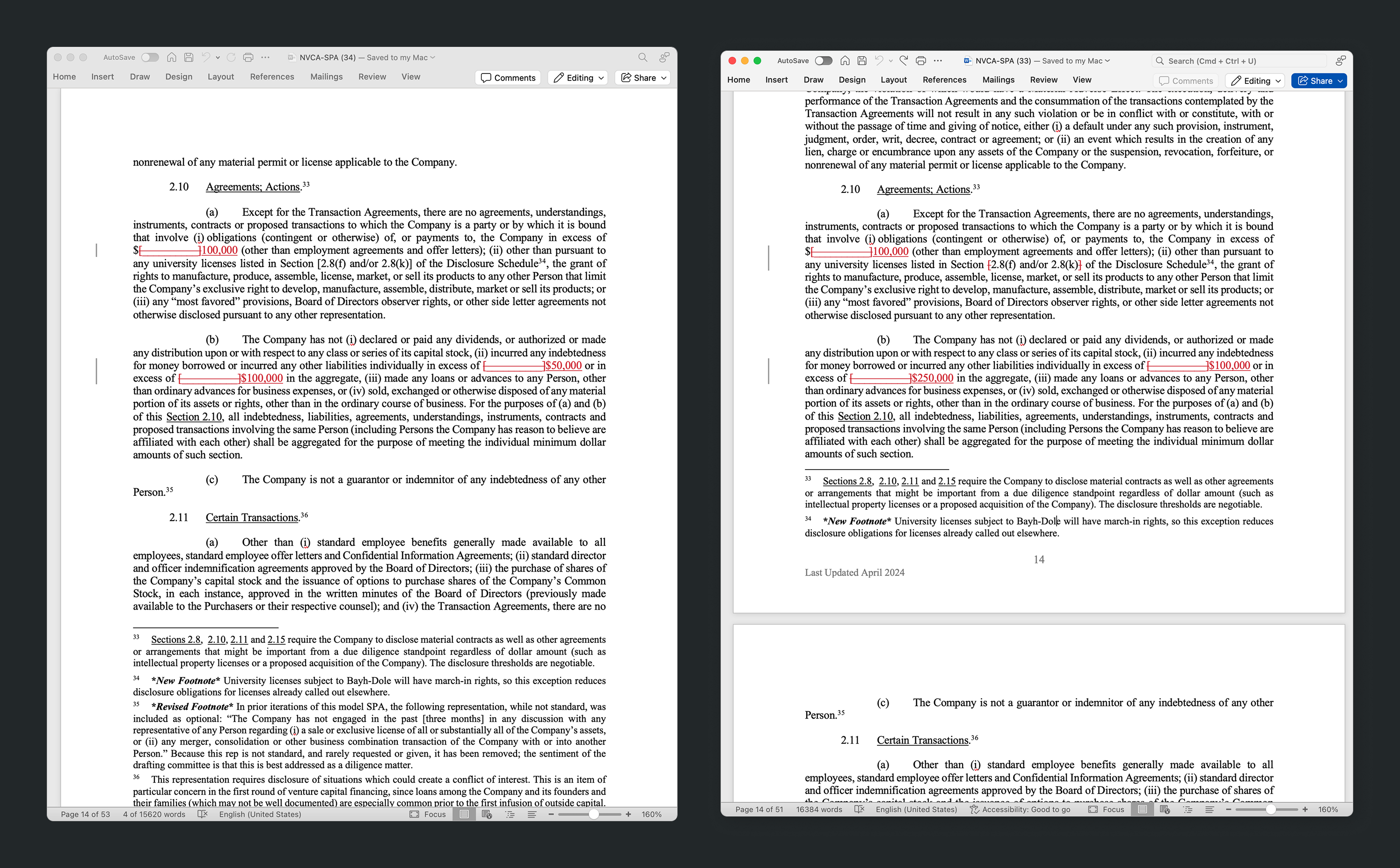
Task: Click the search magnifier in NVCA-SPA (34) window
Action: tap(642, 58)
